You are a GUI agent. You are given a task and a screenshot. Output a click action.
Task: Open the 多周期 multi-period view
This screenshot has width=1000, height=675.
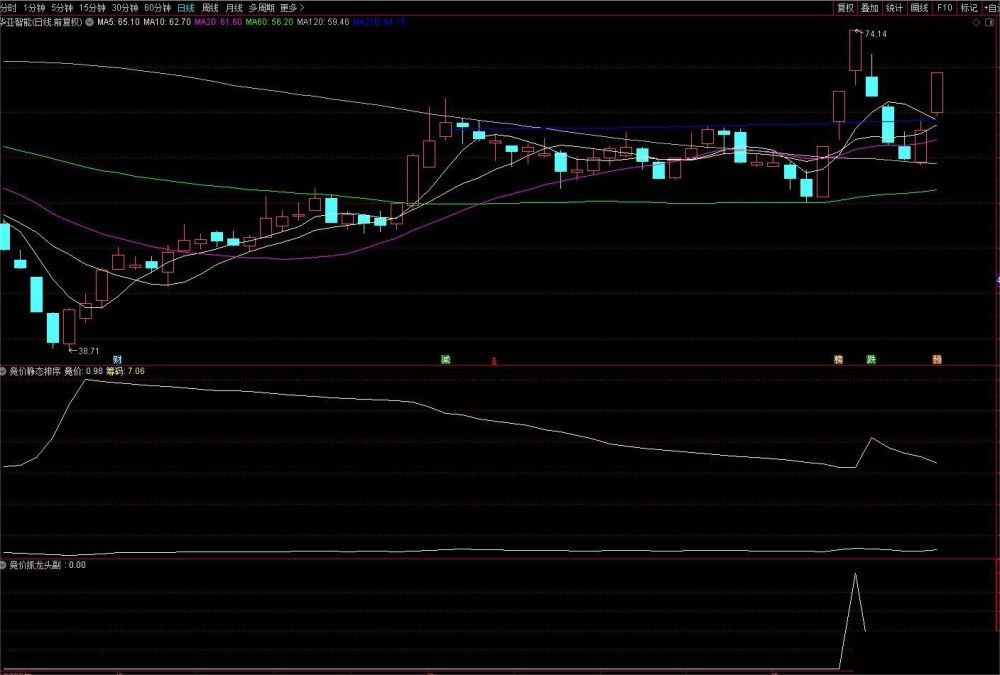261,8
